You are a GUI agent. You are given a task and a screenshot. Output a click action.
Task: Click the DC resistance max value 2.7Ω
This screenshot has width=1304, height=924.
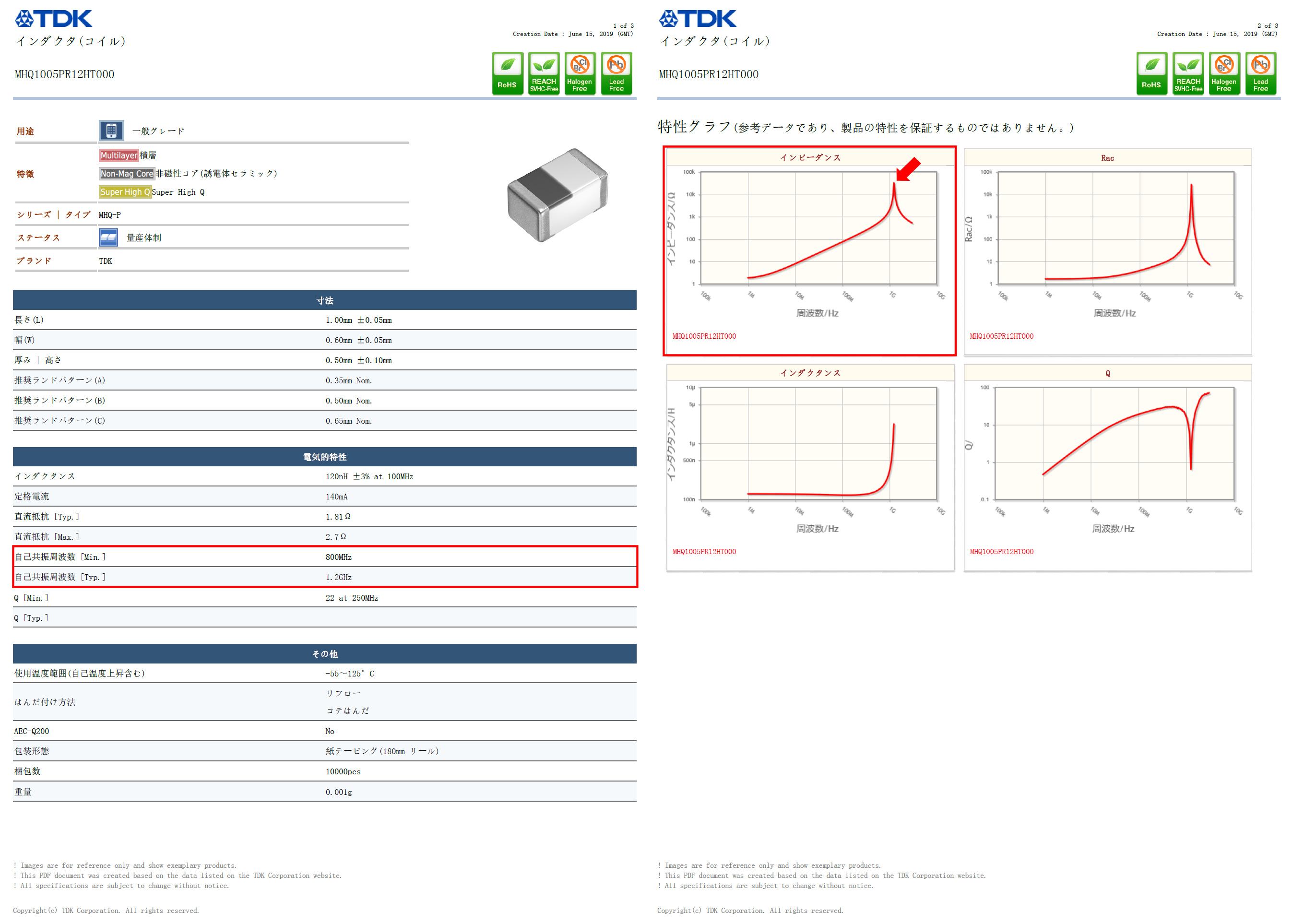tap(336, 536)
